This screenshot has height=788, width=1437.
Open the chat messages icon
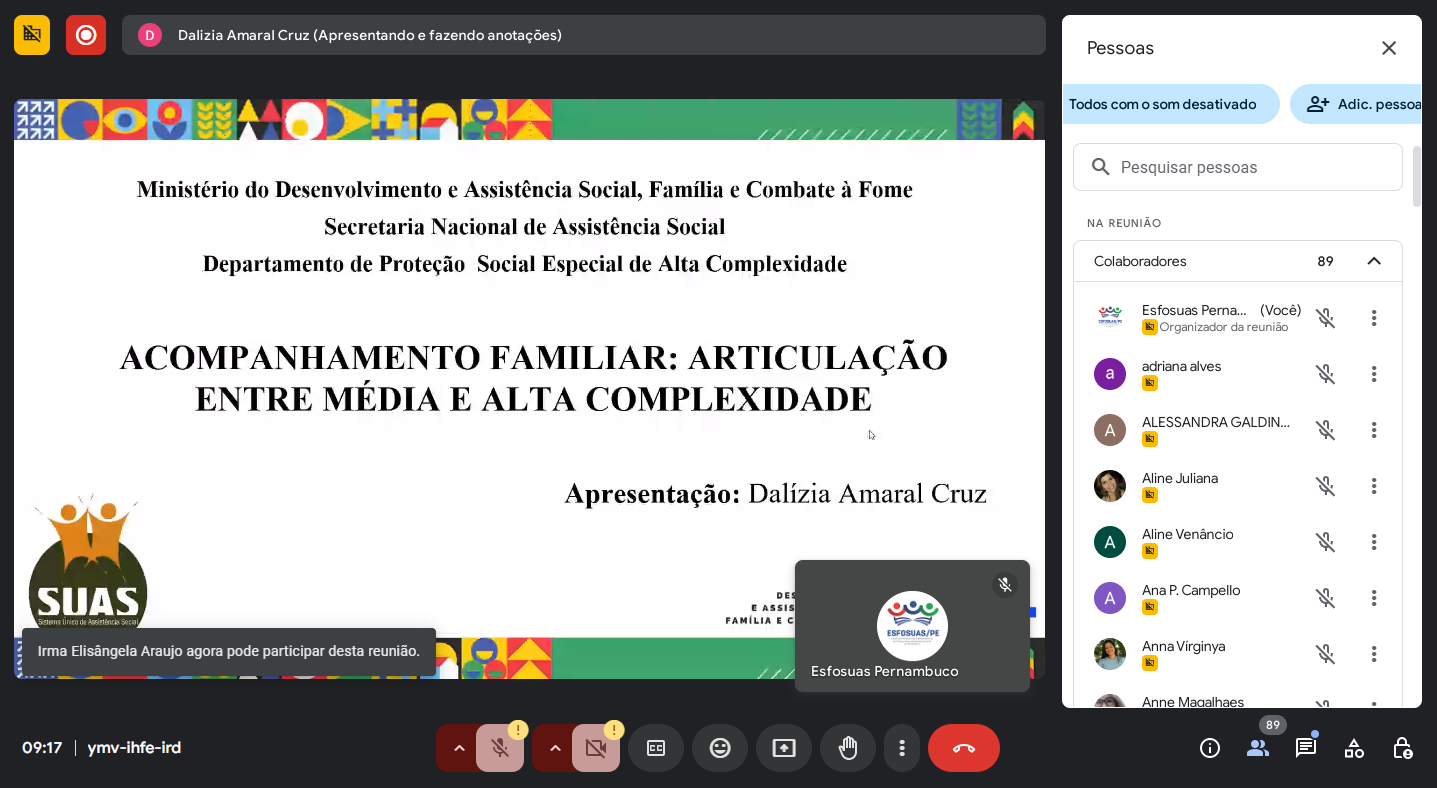(x=1305, y=748)
